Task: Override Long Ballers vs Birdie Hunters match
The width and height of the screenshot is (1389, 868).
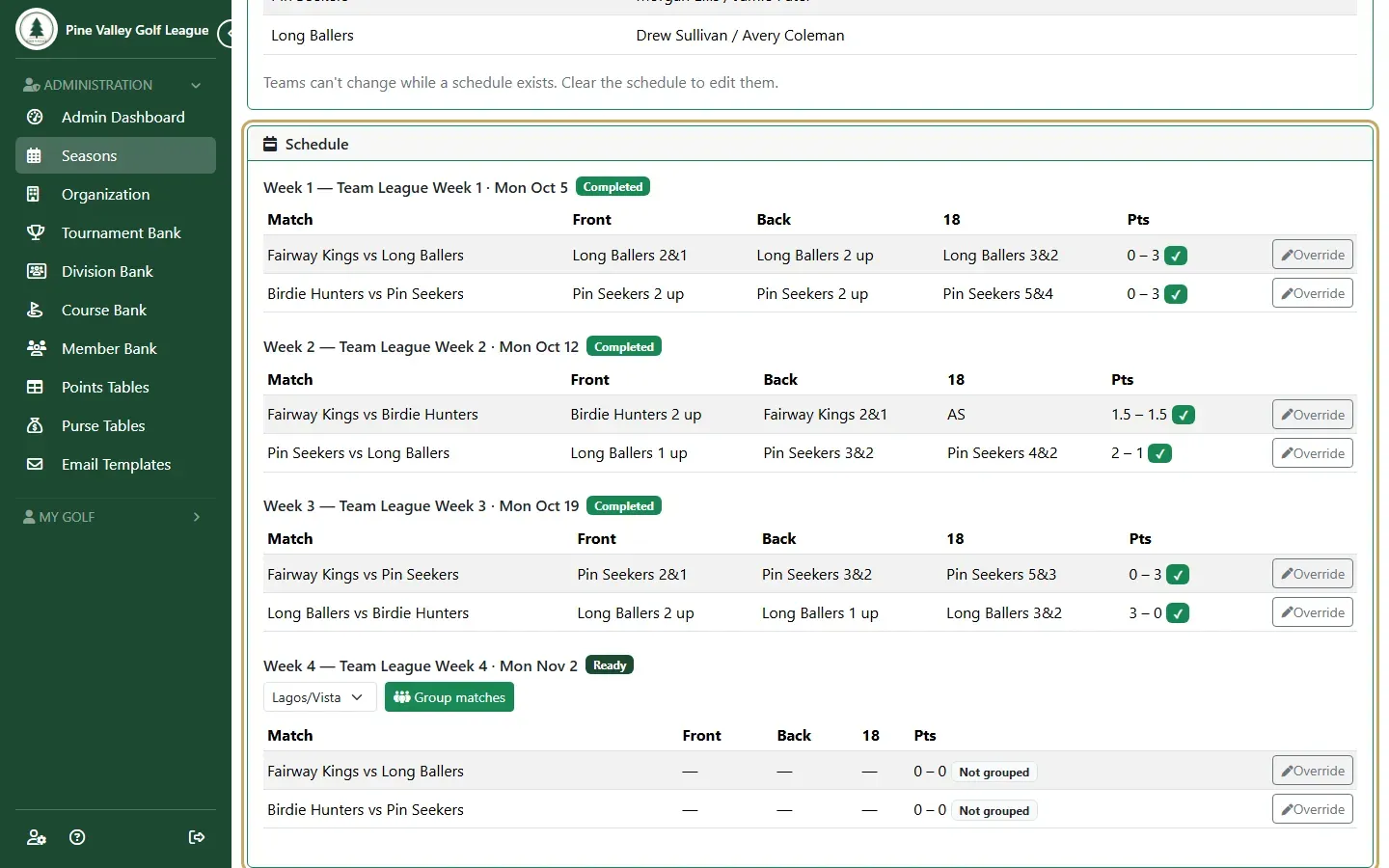Action: pos(1313,612)
